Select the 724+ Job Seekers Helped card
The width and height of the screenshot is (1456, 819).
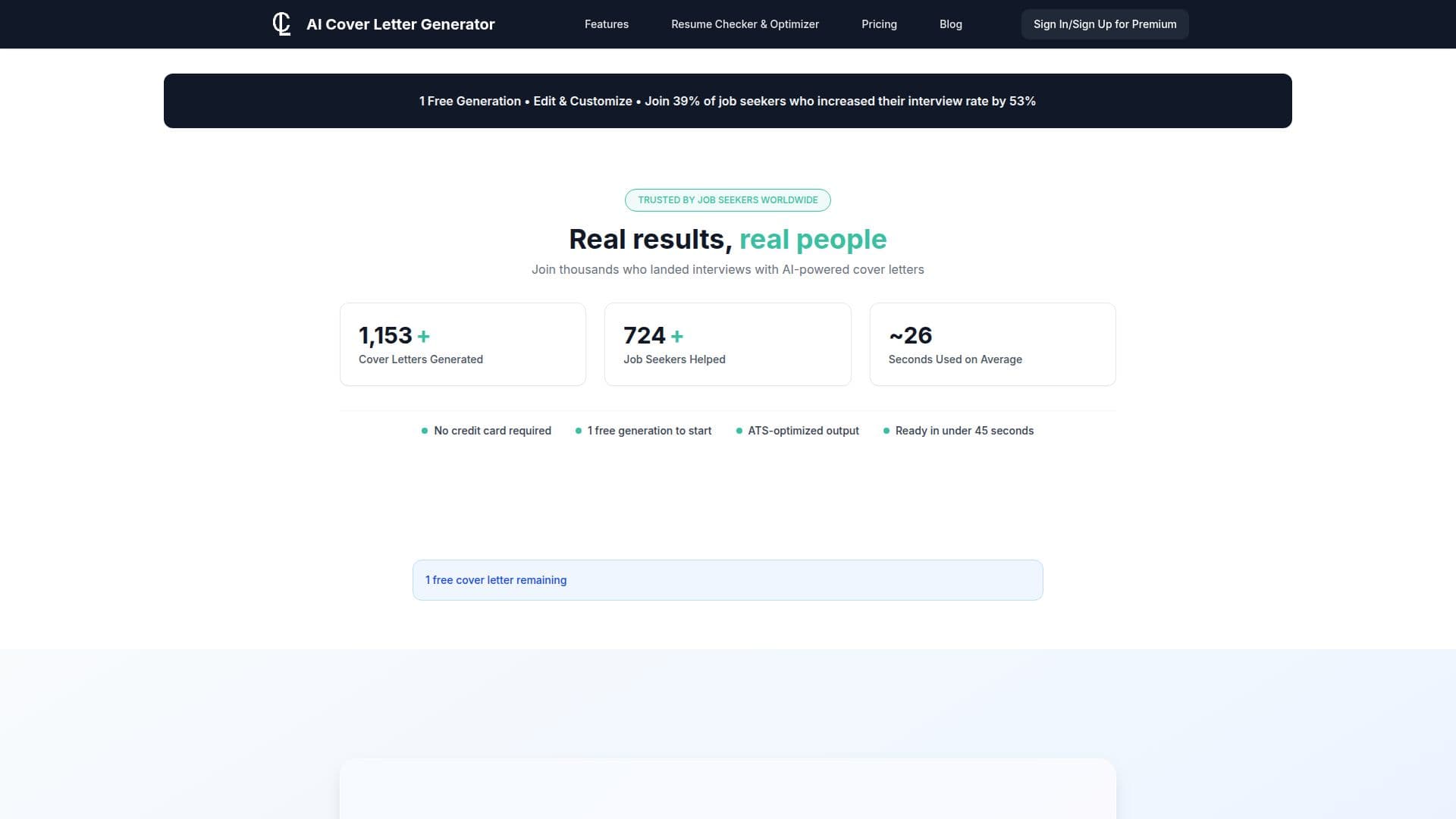(x=727, y=344)
